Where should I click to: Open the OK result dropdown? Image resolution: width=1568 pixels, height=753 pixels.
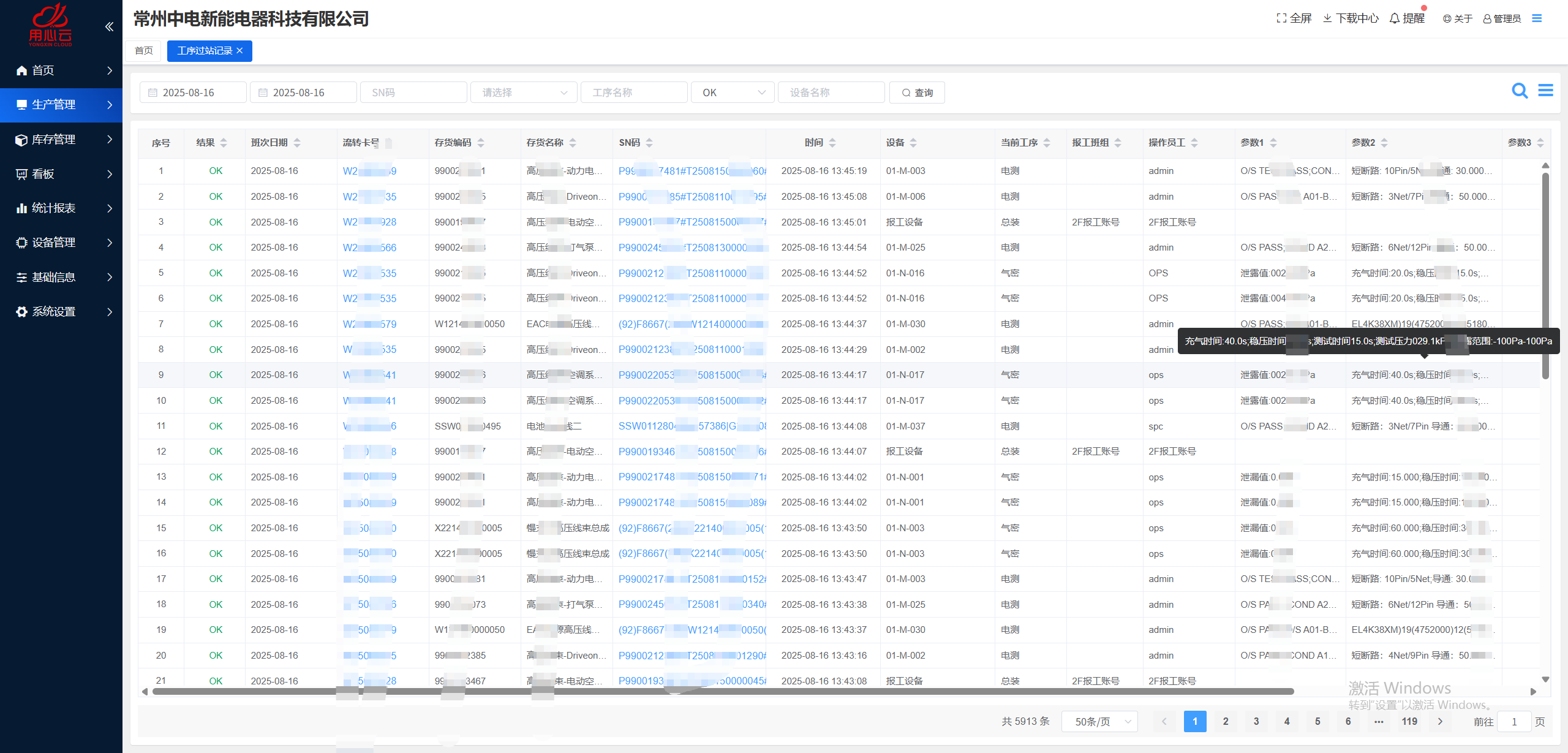[x=733, y=93]
